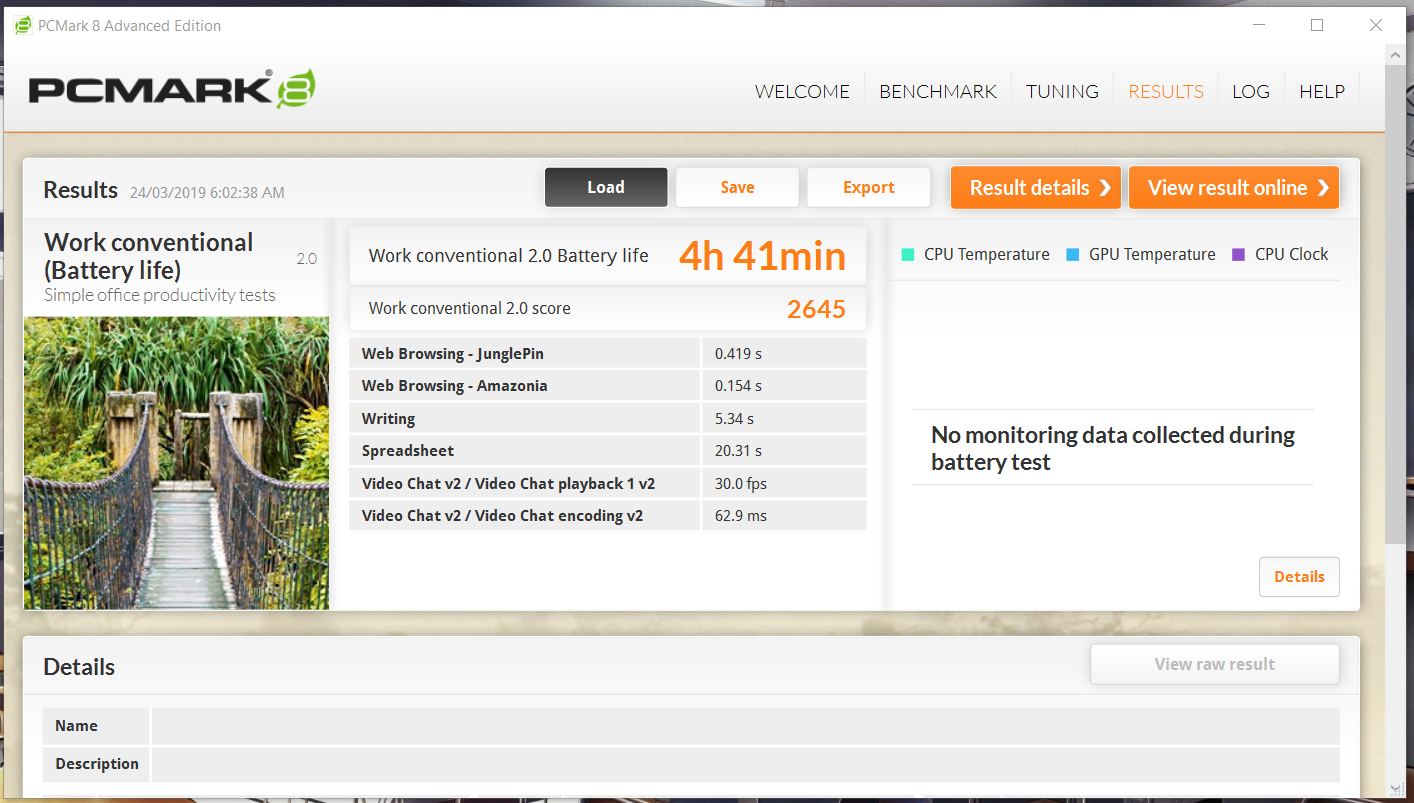
Task: Click View result online
Action: 1234,187
